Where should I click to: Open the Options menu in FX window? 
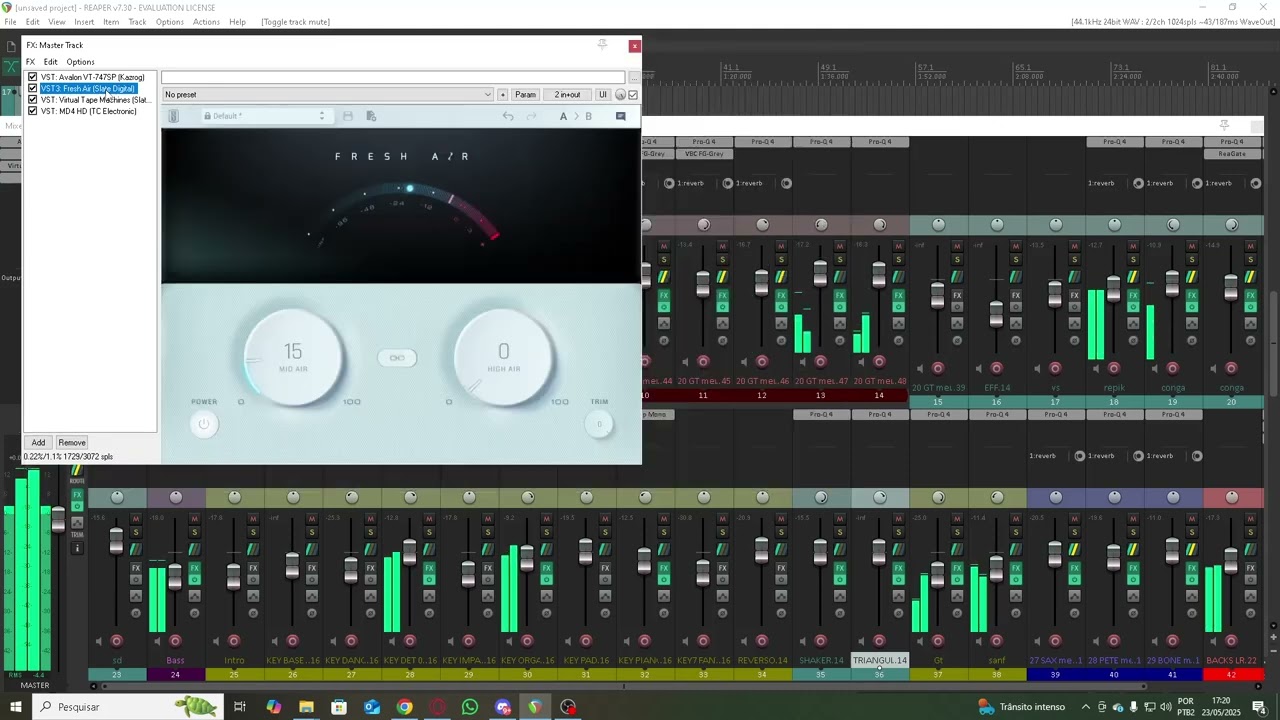80,62
